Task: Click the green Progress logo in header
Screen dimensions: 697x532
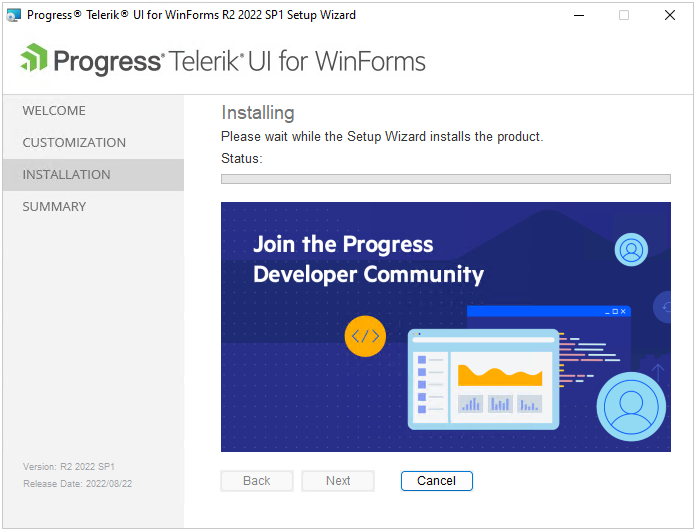Action: pyautogui.click(x=34, y=59)
